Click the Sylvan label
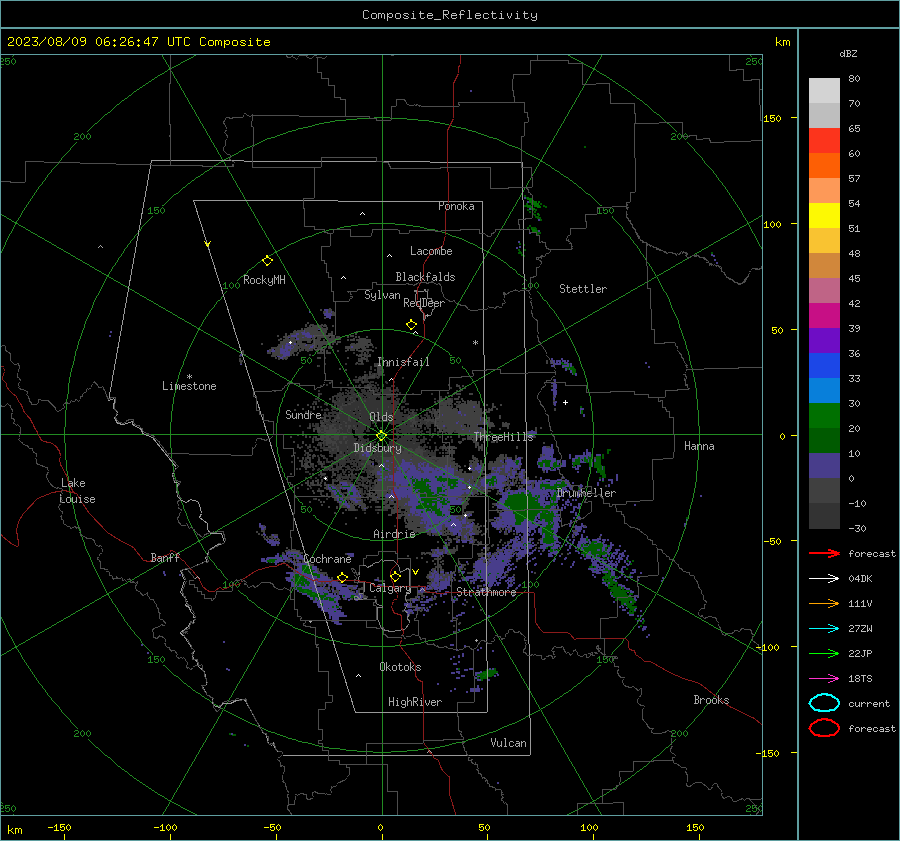 coord(382,295)
